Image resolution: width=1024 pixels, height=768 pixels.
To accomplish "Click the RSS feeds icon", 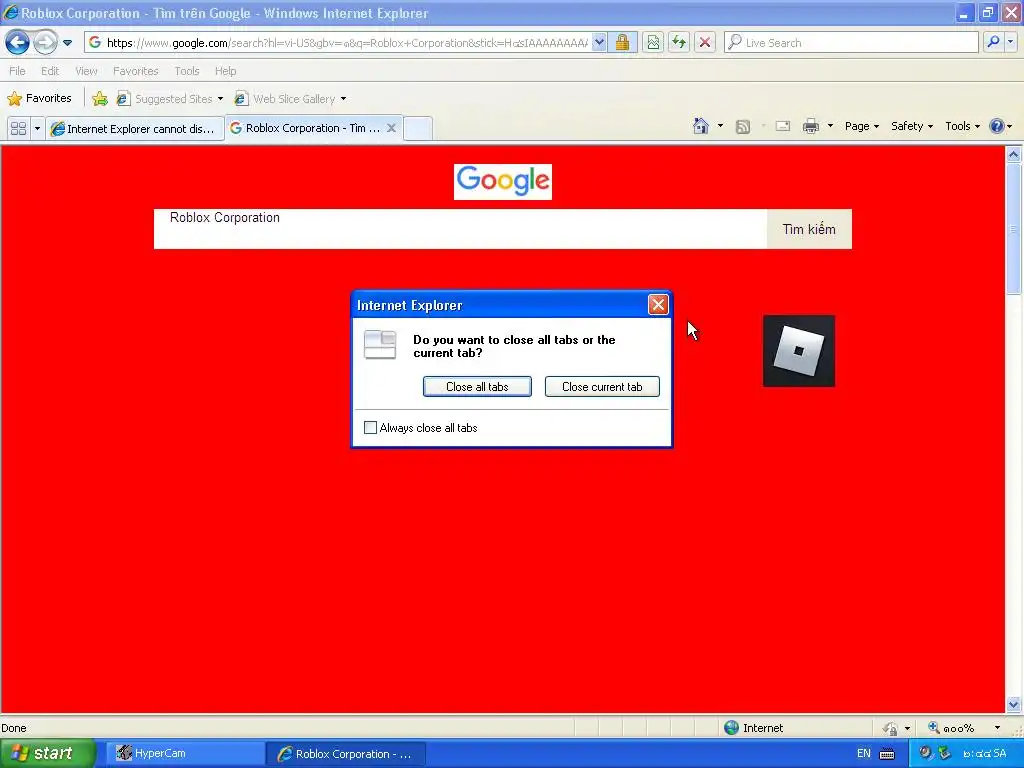I will point(743,127).
